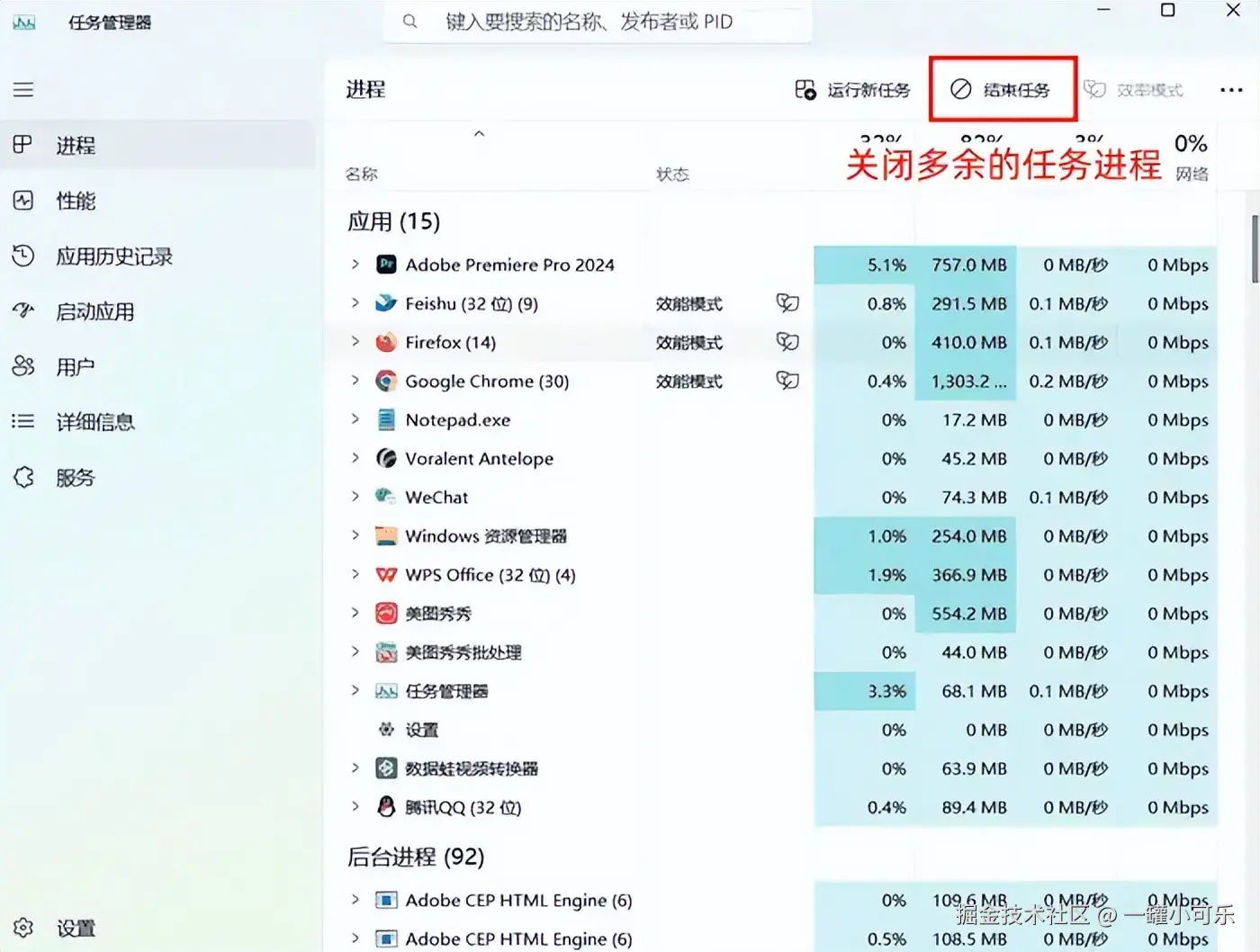This screenshot has height=952, width=1260.
Task: Select the 1,303.2 memory value for Chrome
Action: click(967, 381)
